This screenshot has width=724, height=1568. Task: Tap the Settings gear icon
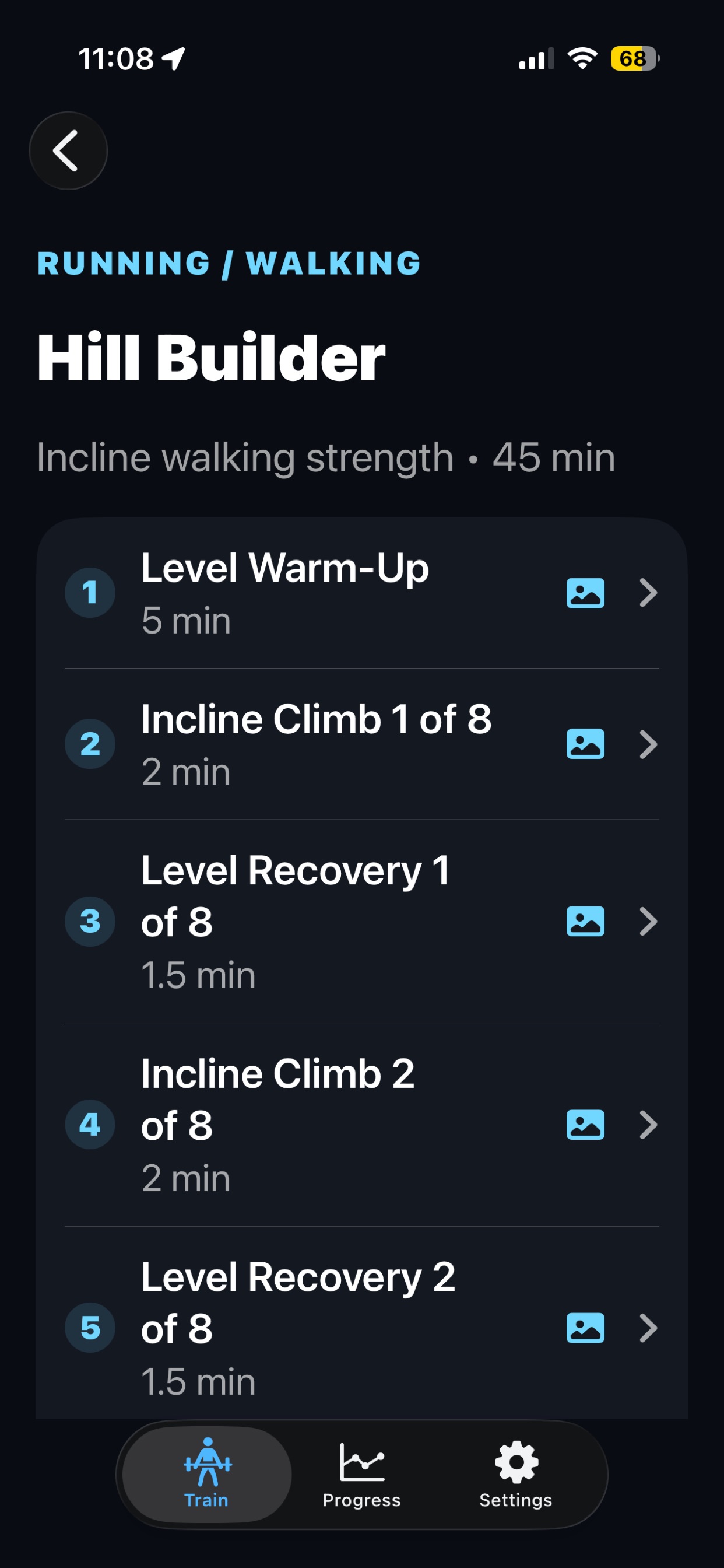point(516,1462)
